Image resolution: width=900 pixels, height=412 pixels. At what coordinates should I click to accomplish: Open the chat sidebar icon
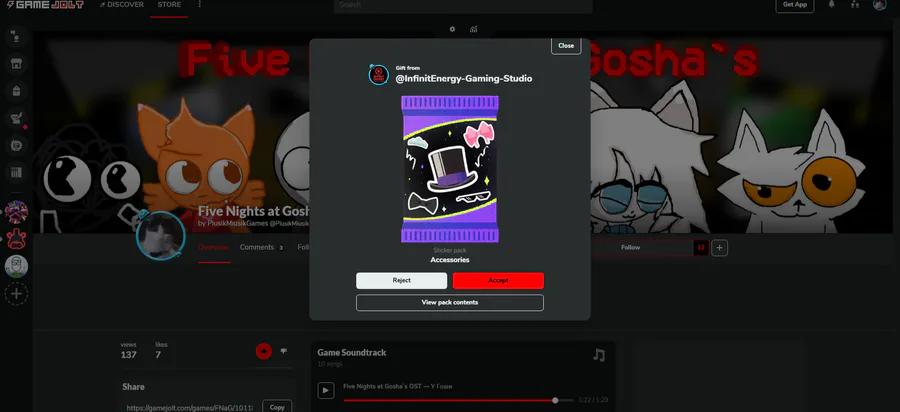tap(16, 38)
